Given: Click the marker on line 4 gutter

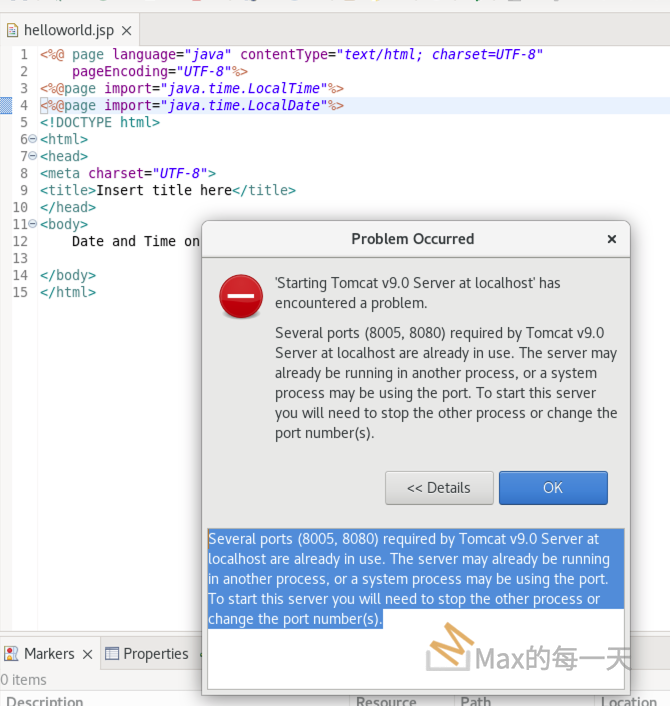Looking at the screenshot, I should tap(6, 105).
